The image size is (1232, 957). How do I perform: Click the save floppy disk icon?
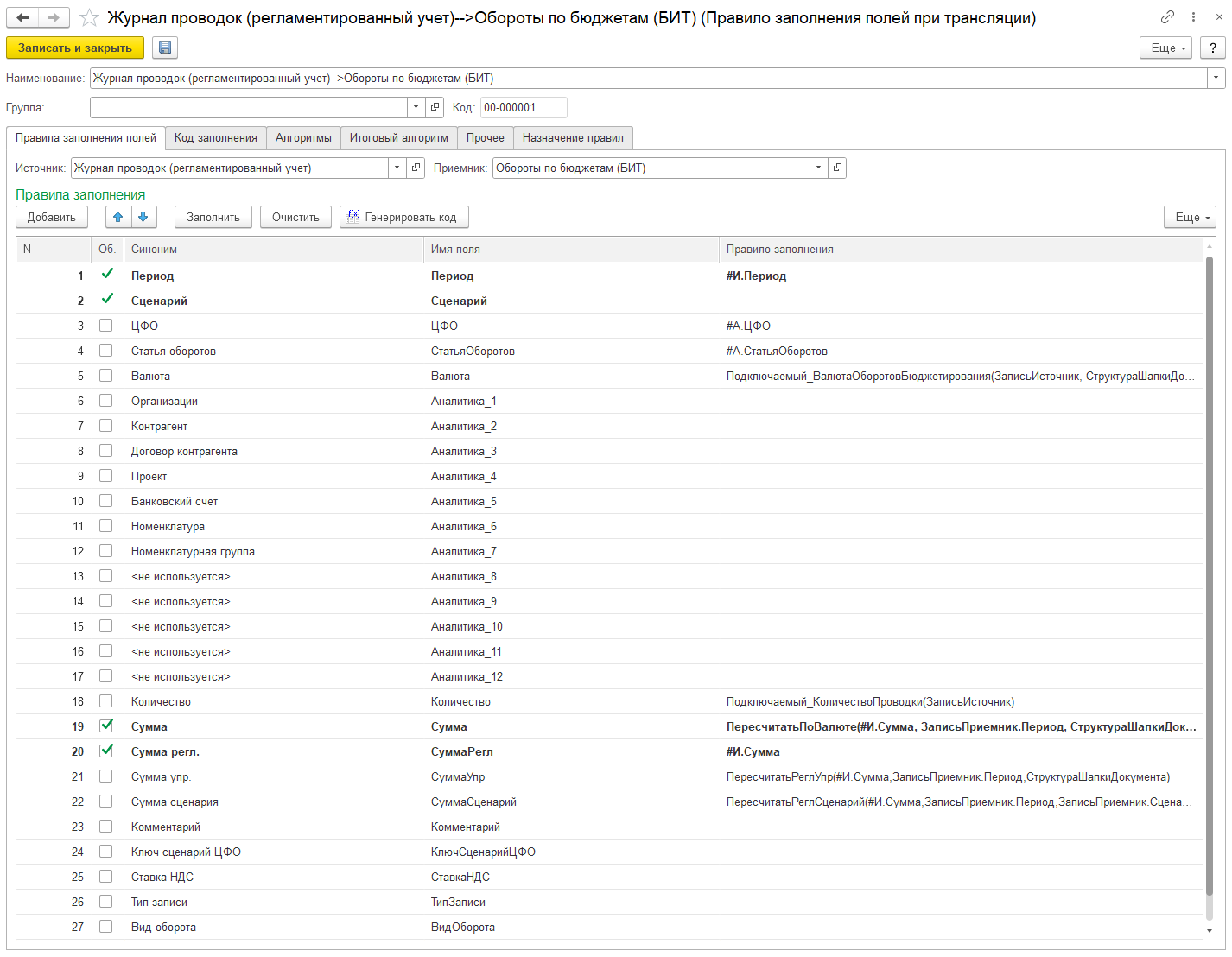click(165, 48)
